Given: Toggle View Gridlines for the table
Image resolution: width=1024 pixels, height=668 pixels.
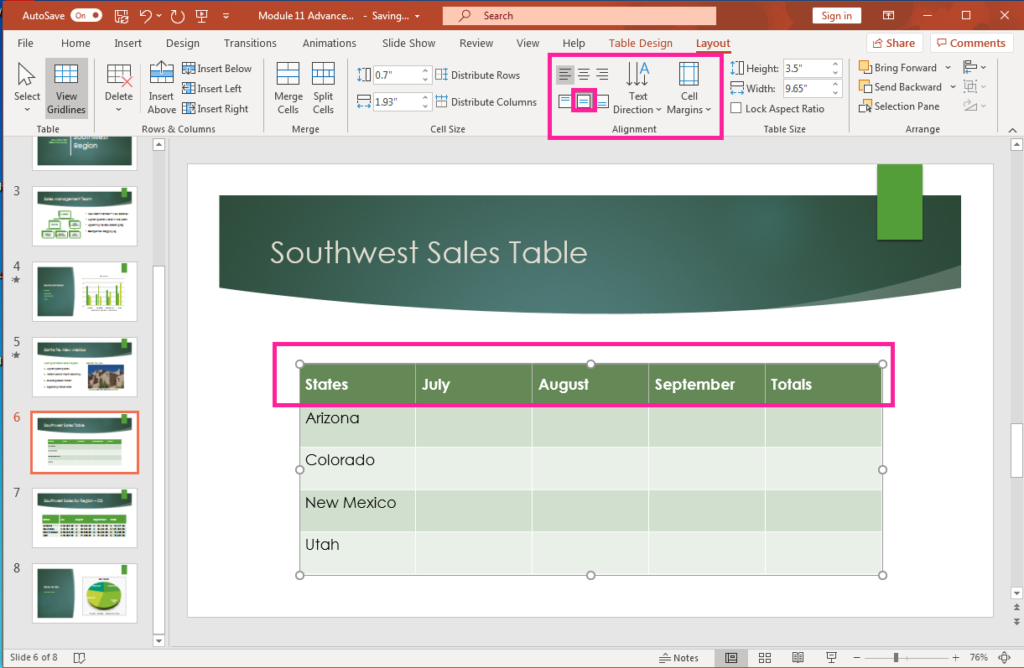Looking at the screenshot, I should coord(66,88).
